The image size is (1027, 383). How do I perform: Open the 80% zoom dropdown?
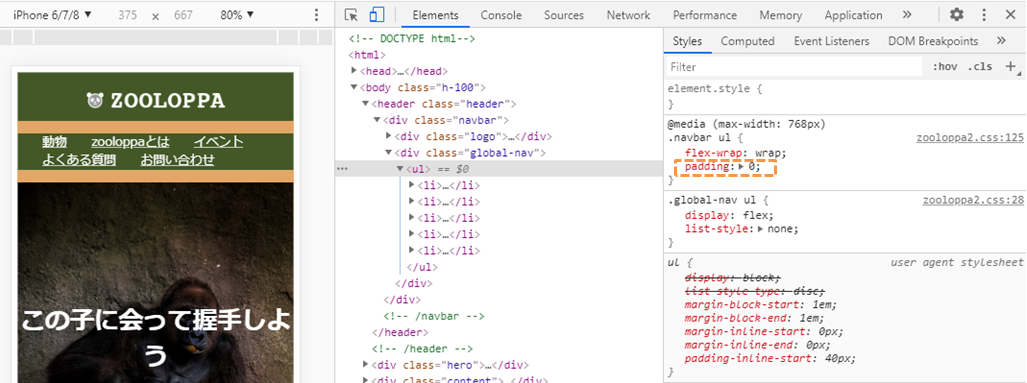237,14
